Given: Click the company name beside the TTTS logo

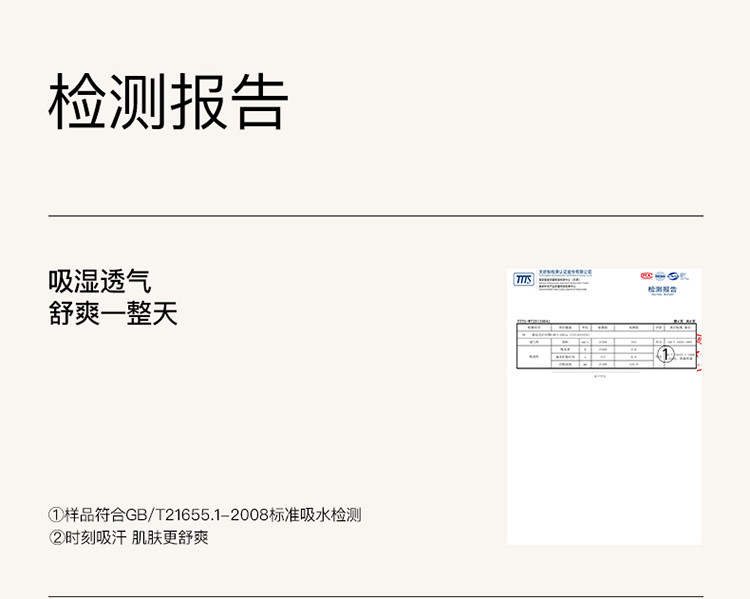Looking at the screenshot, I should coord(565,272).
